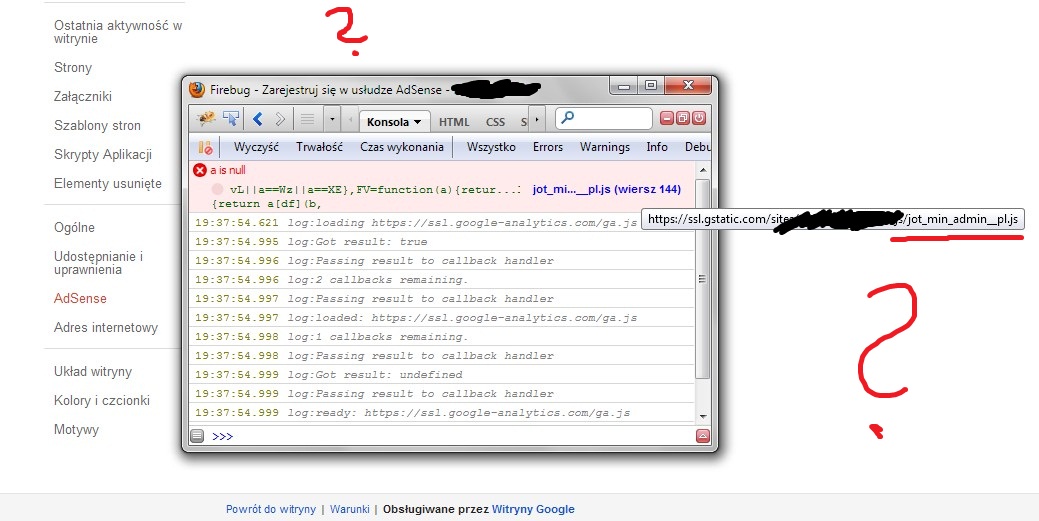Image resolution: width=1039 pixels, height=521 pixels.
Task: Click Wyczyść to clear the console
Action: tap(256, 147)
